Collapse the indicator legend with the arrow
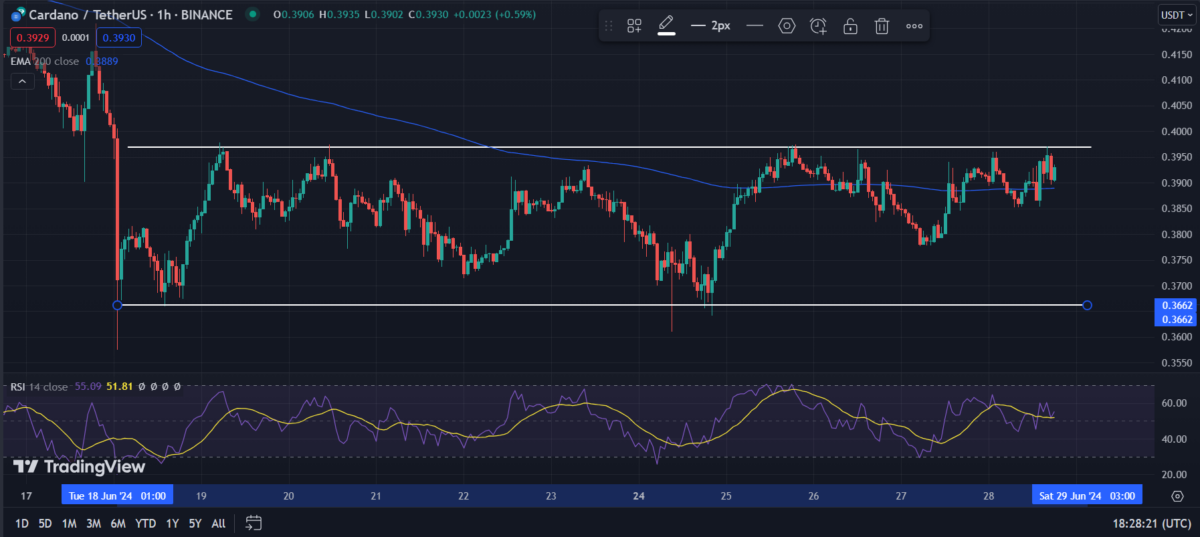Screen dimensions: 1200x537 pyautogui.click(x=21, y=81)
